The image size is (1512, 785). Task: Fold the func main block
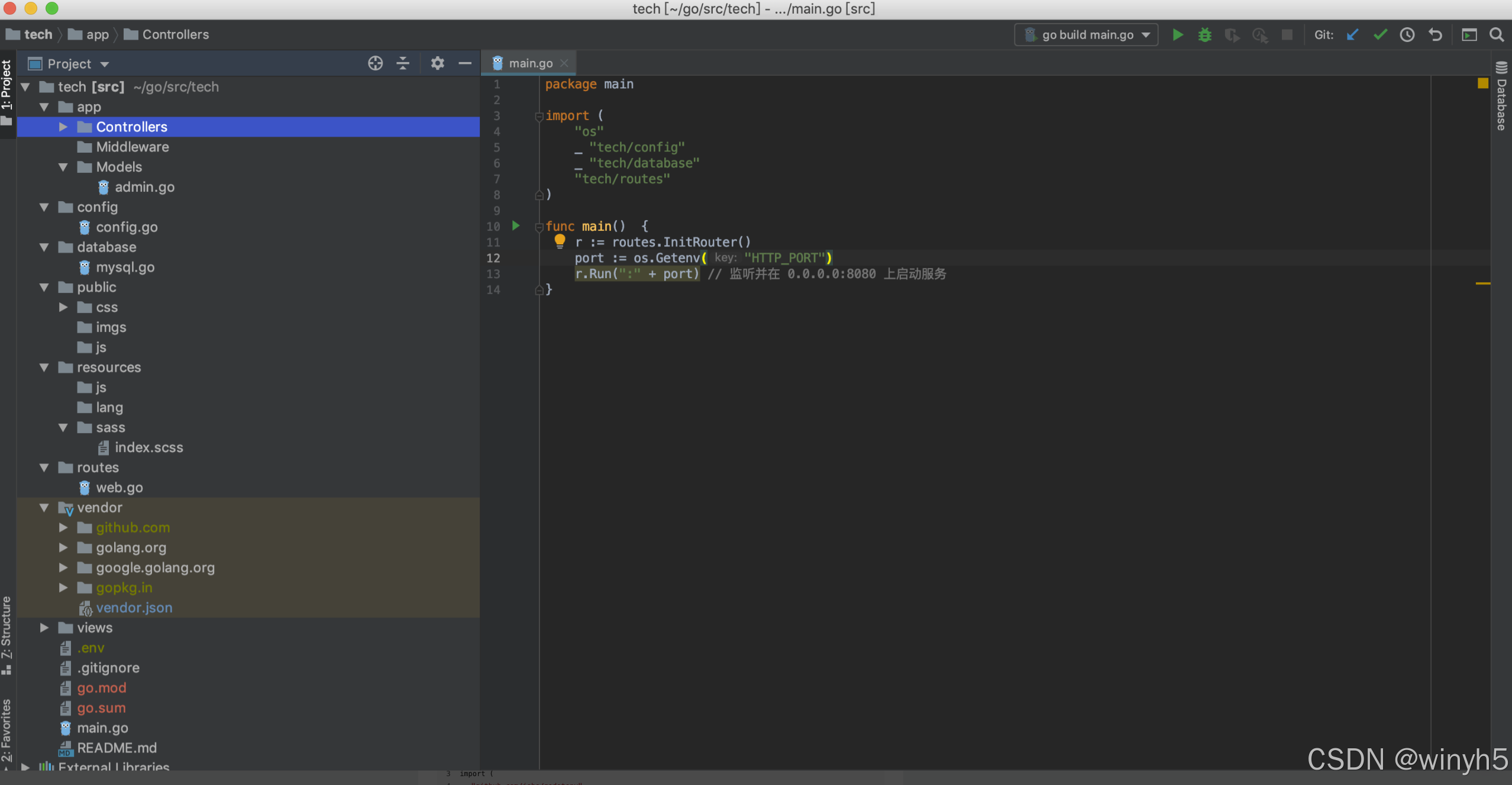pos(539,227)
